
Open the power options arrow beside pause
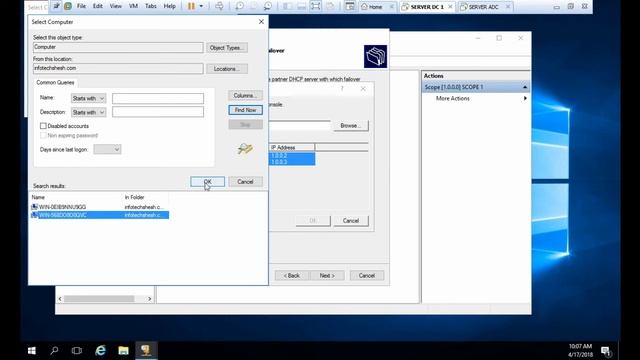point(201,6)
